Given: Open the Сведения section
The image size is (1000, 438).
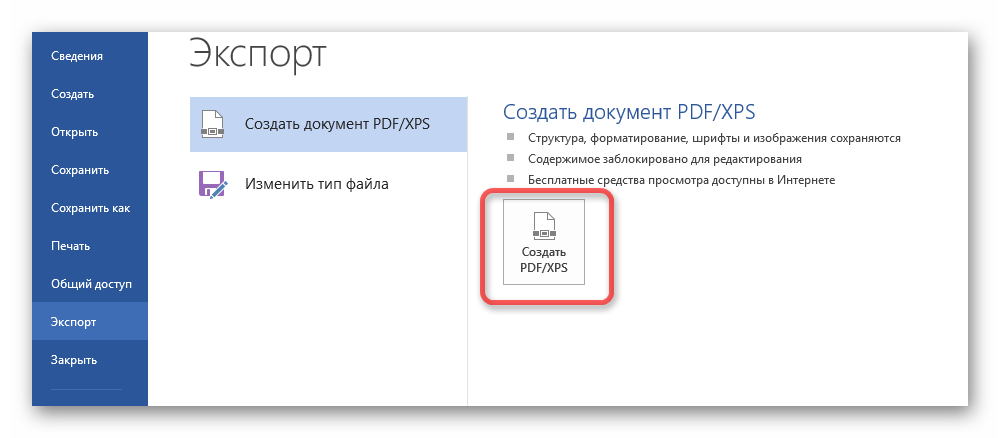Looking at the screenshot, I should 90,56.
